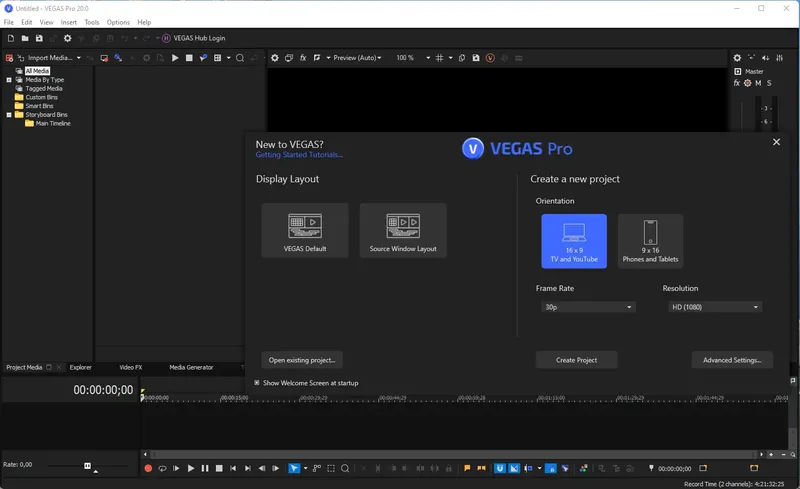This screenshot has height=489, width=800.
Task: Toggle split screen view icon
Action: click(317, 58)
